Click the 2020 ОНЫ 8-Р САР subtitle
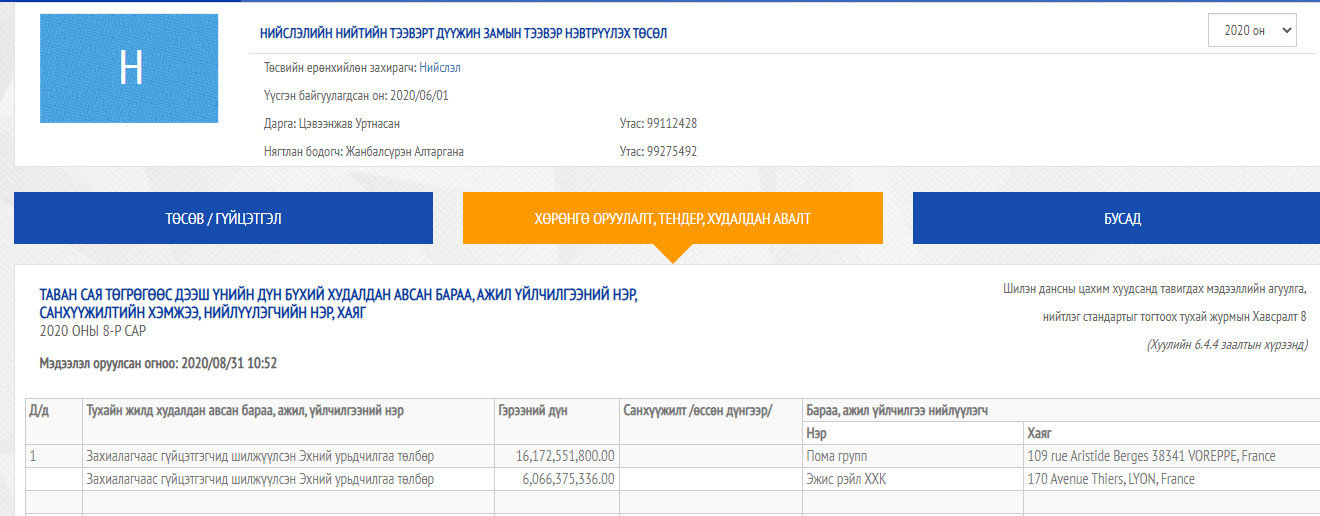The image size is (1320, 516). click(x=92, y=330)
